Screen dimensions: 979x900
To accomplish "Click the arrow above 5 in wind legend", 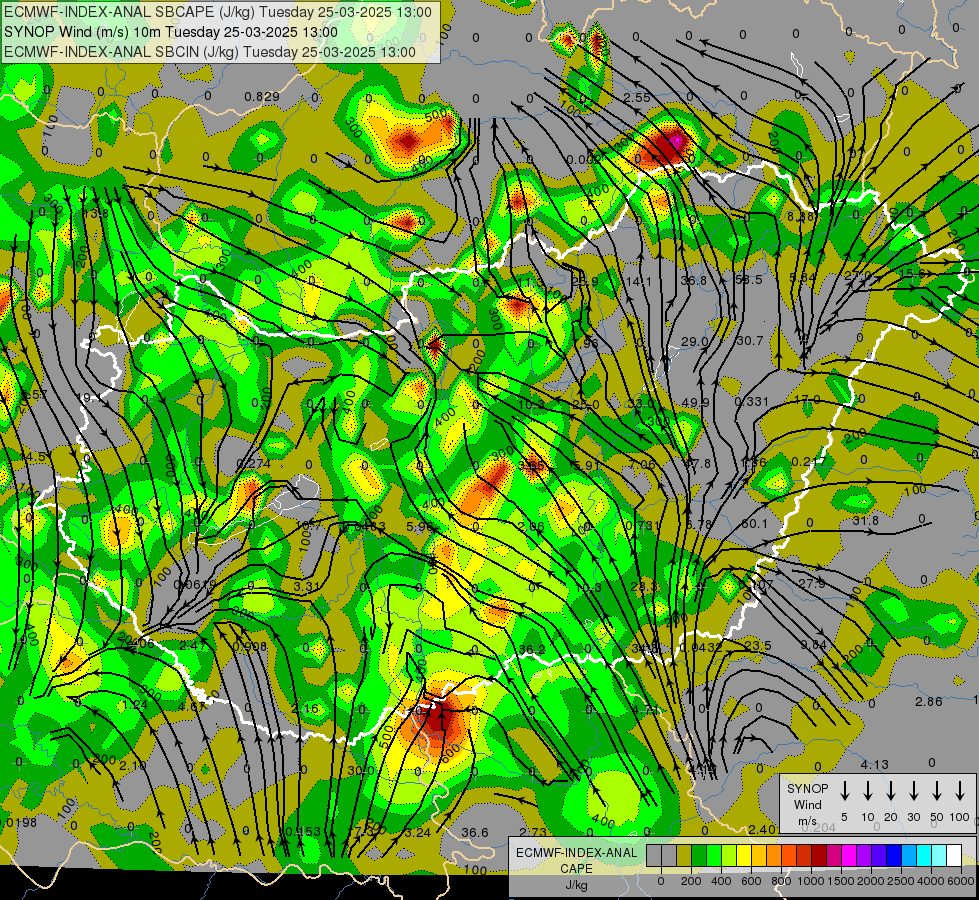I will (x=844, y=791).
